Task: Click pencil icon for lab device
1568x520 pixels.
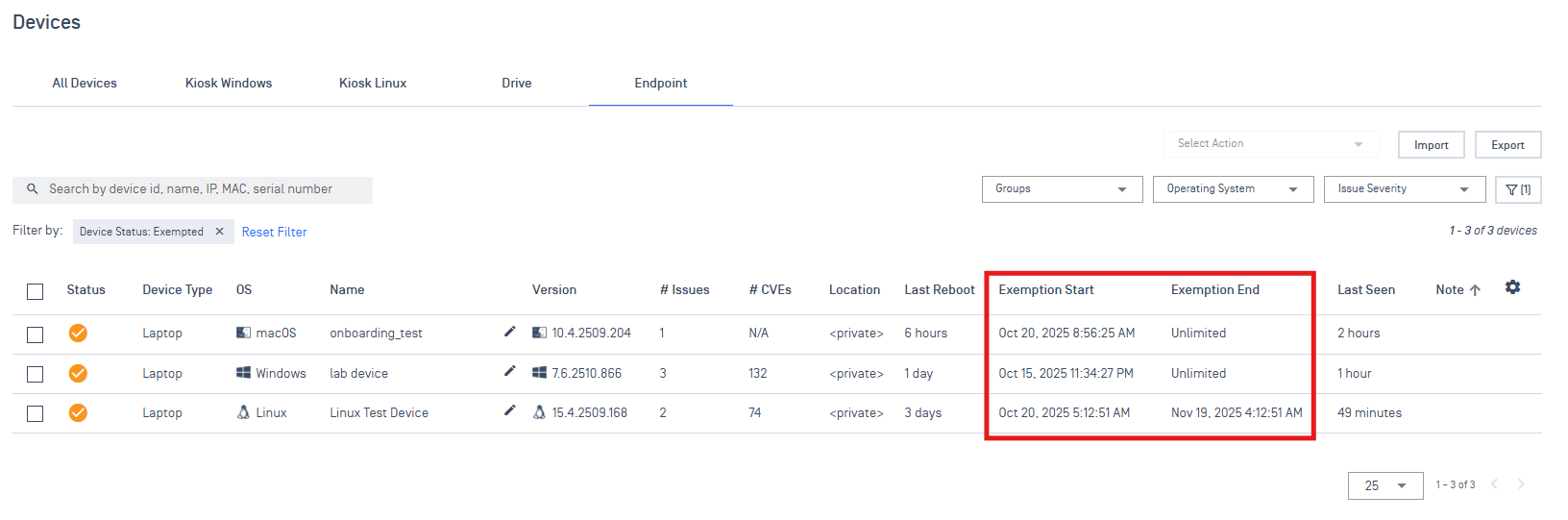Action: 509,372
